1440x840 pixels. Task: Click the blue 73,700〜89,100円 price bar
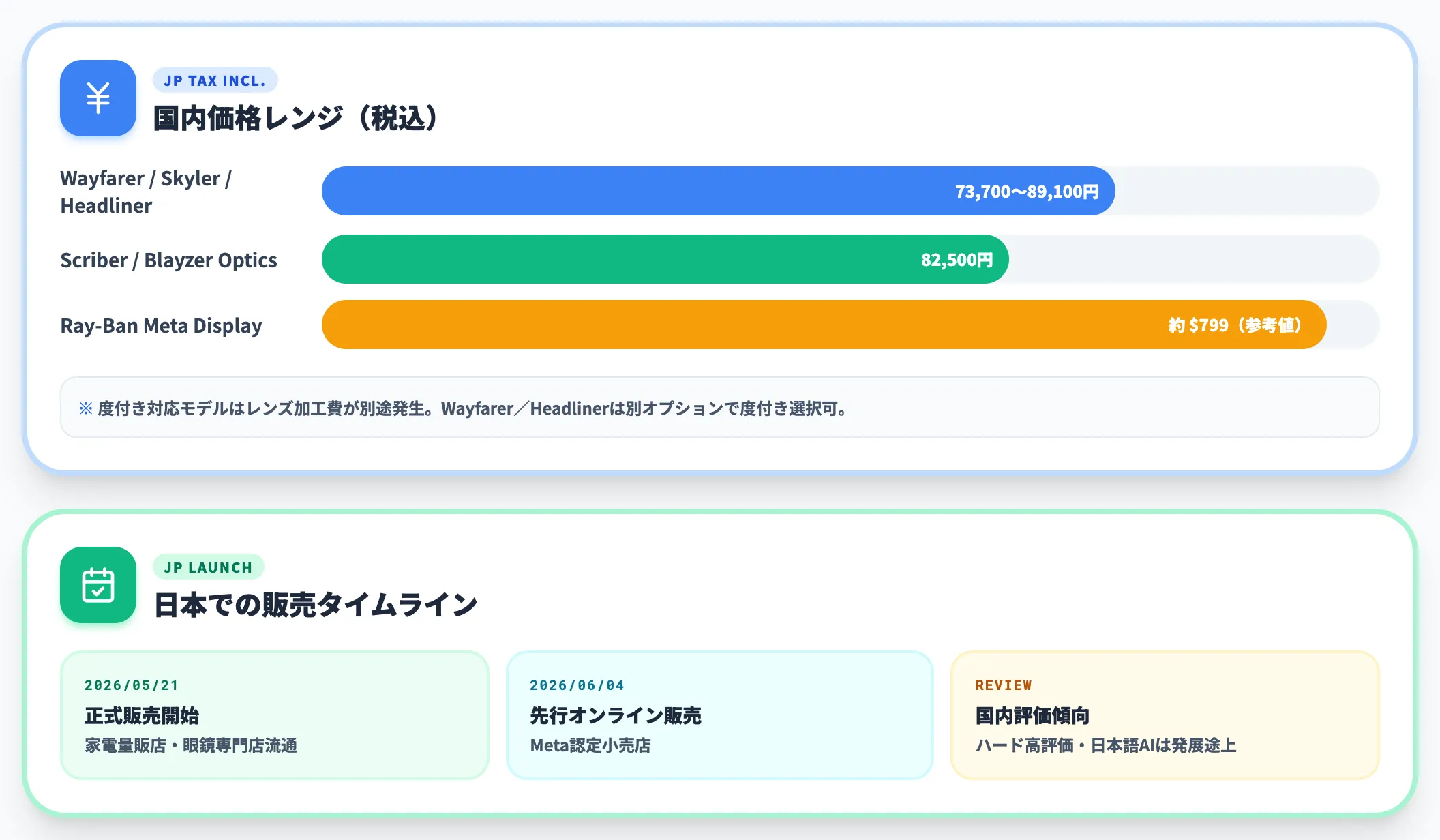718,191
